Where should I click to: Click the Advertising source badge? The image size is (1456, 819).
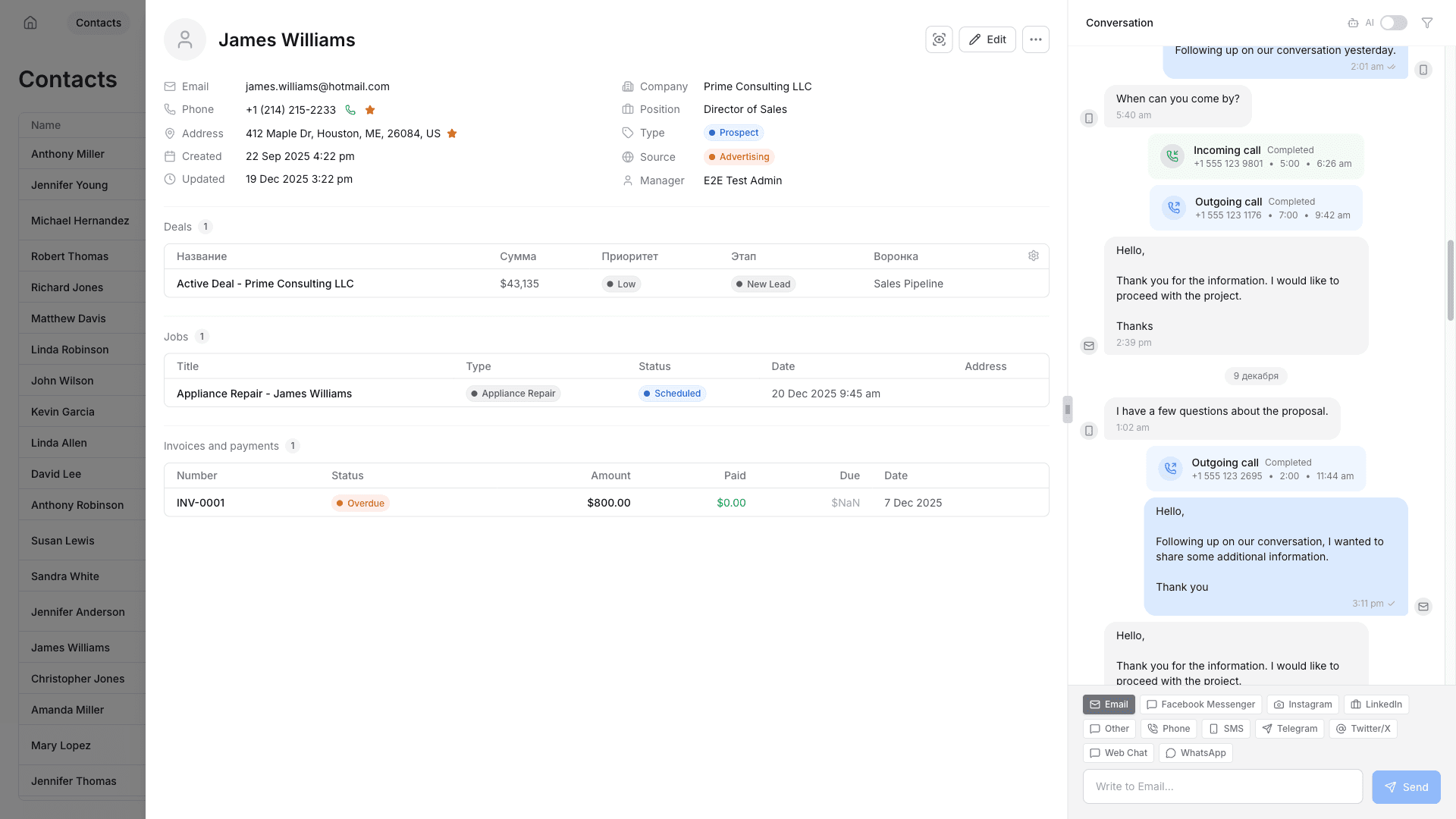click(x=739, y=157)
